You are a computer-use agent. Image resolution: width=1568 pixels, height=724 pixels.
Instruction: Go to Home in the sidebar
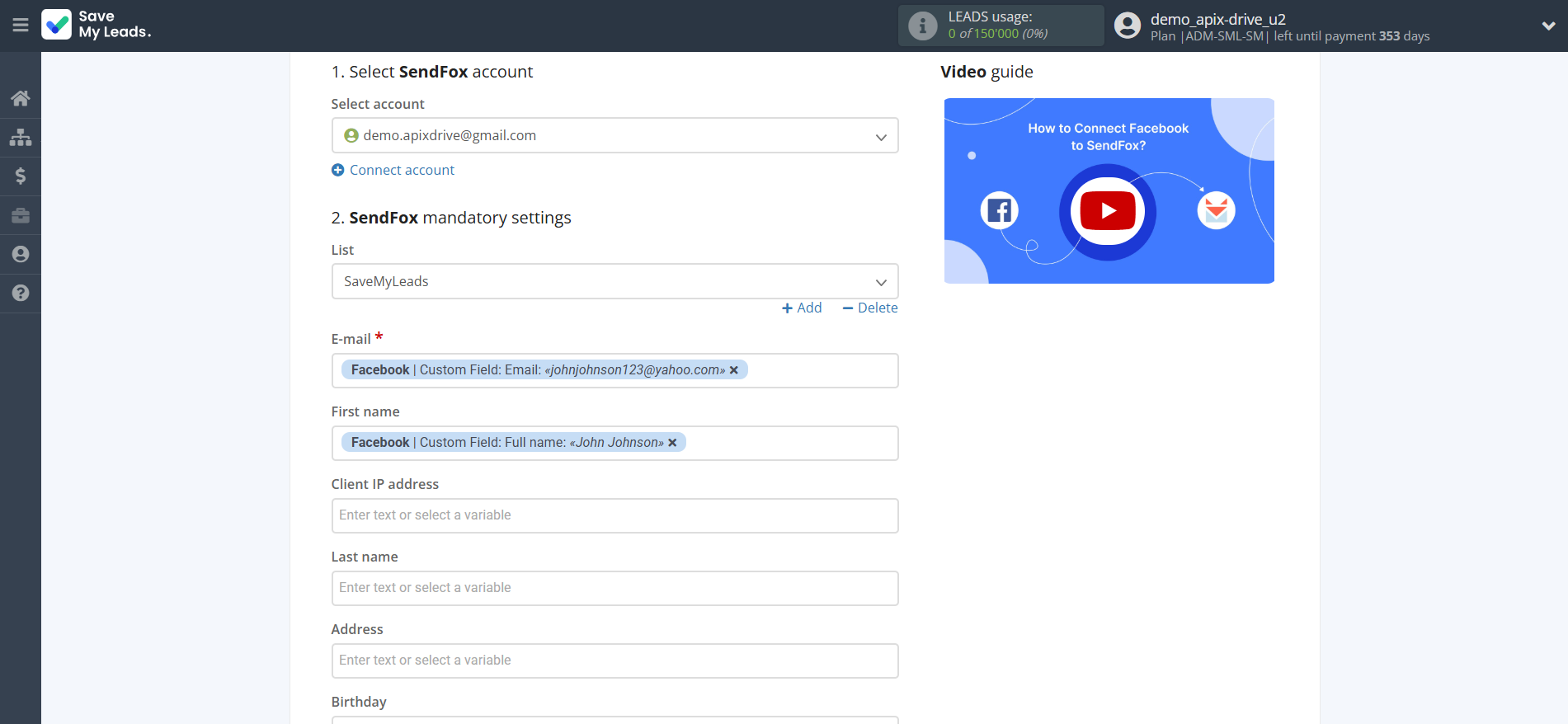point(21,98)
